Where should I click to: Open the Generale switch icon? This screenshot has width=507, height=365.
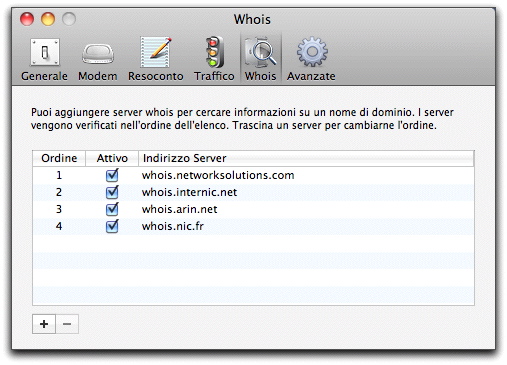pos(45,52)
